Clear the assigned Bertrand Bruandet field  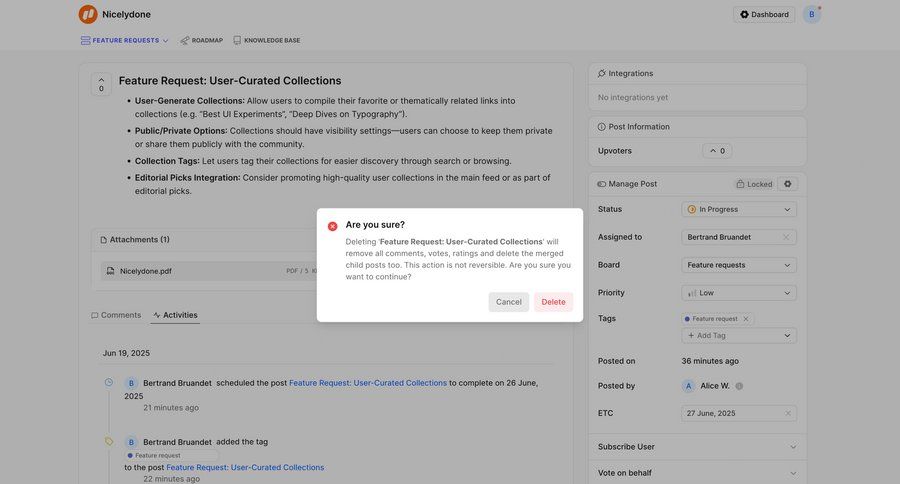coord(786,237)
